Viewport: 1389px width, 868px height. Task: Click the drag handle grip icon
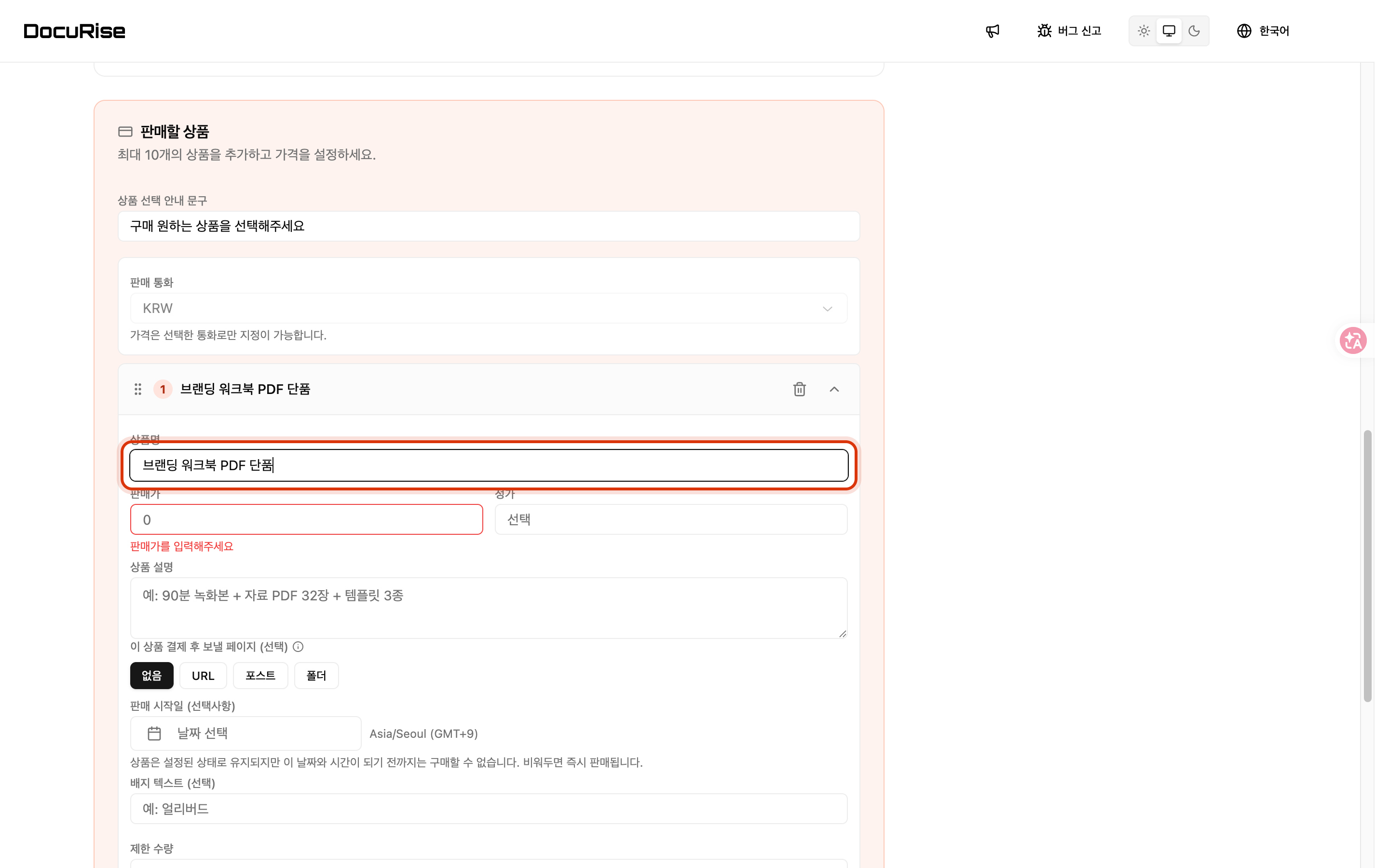(138, 389)
